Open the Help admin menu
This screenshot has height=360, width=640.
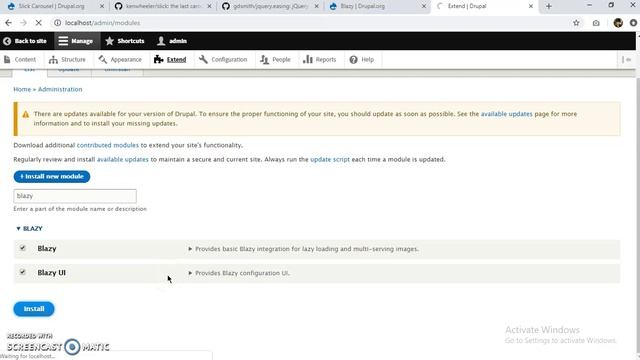click(x=362, y=60)
